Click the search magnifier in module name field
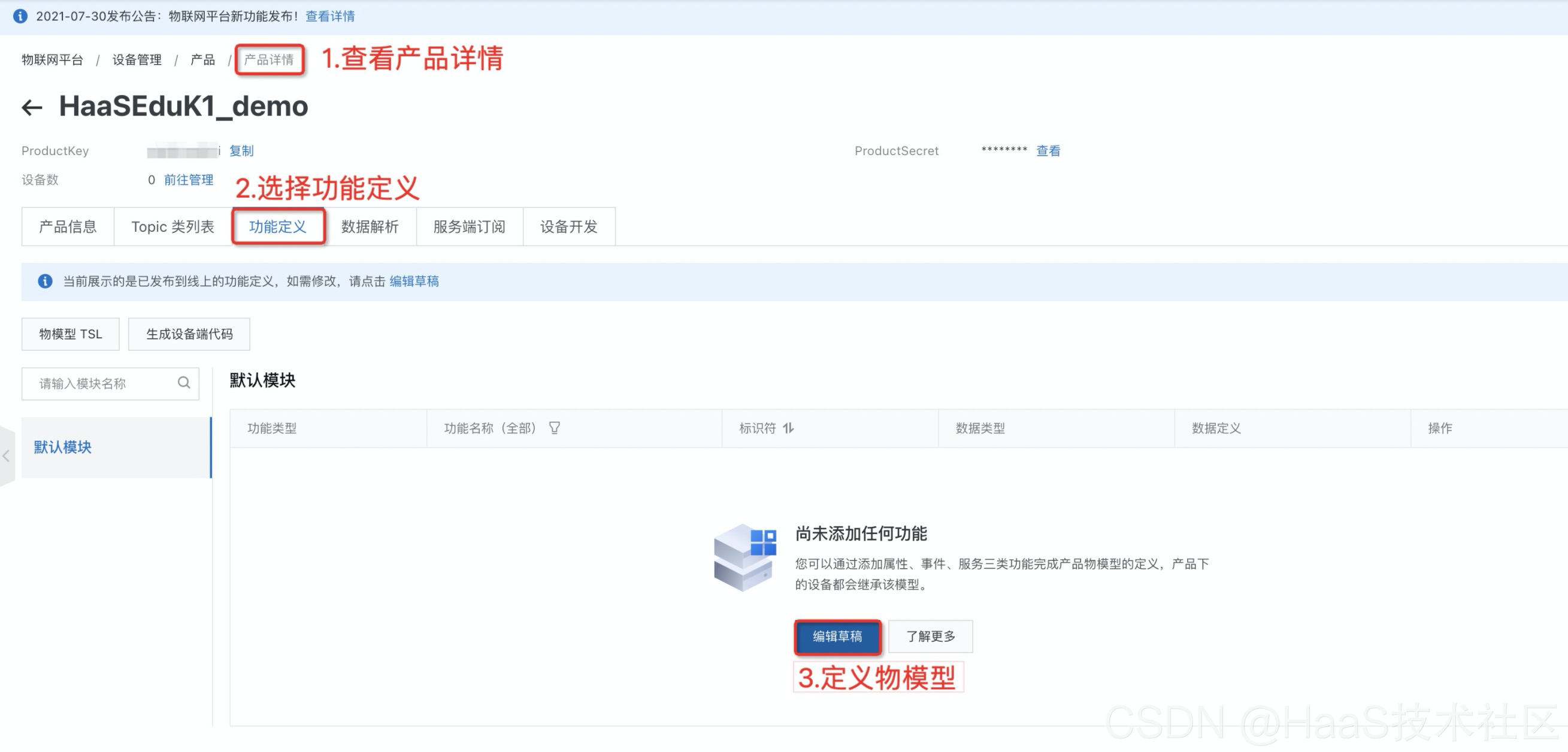The image size is (1568, 752). (184, 383)
